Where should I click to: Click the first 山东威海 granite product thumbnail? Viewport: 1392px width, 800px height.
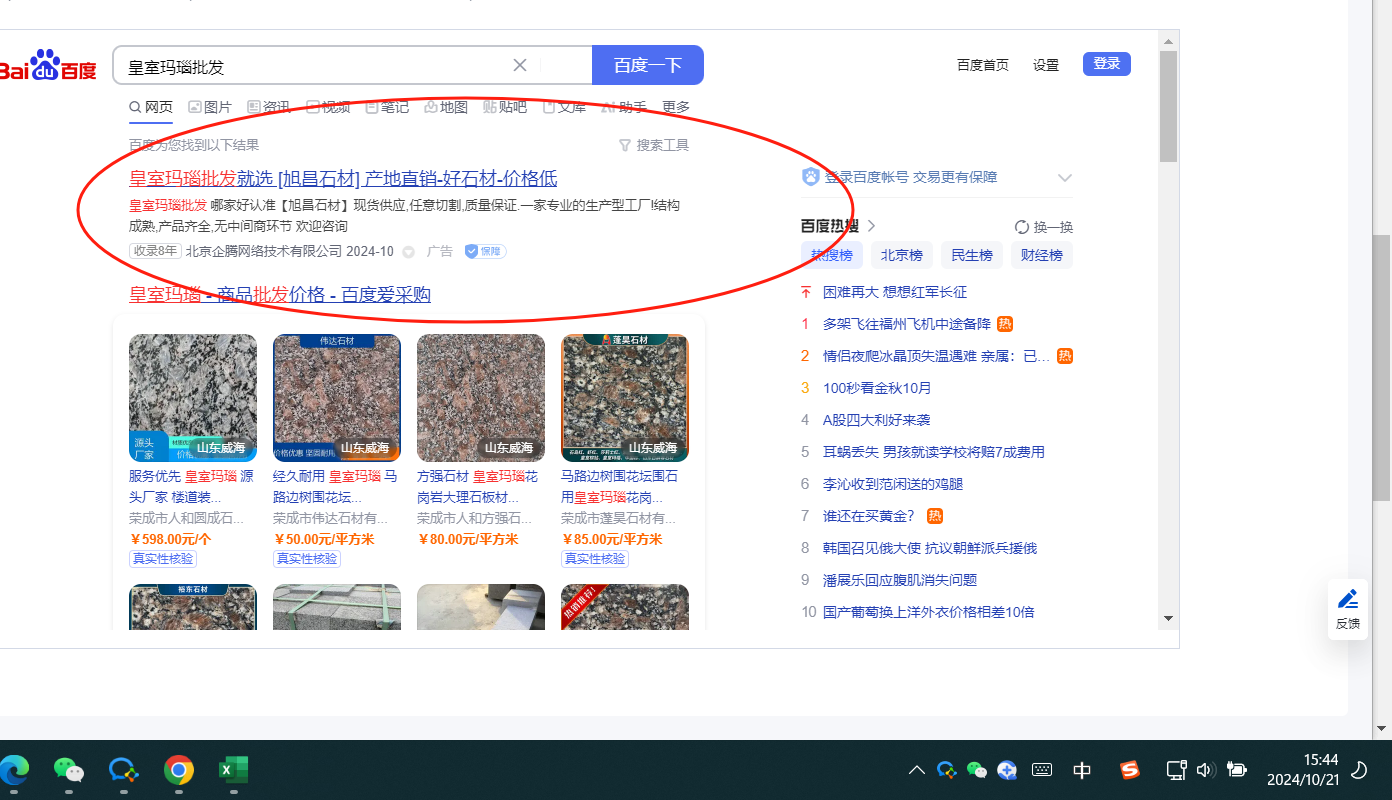coord(193,397)
